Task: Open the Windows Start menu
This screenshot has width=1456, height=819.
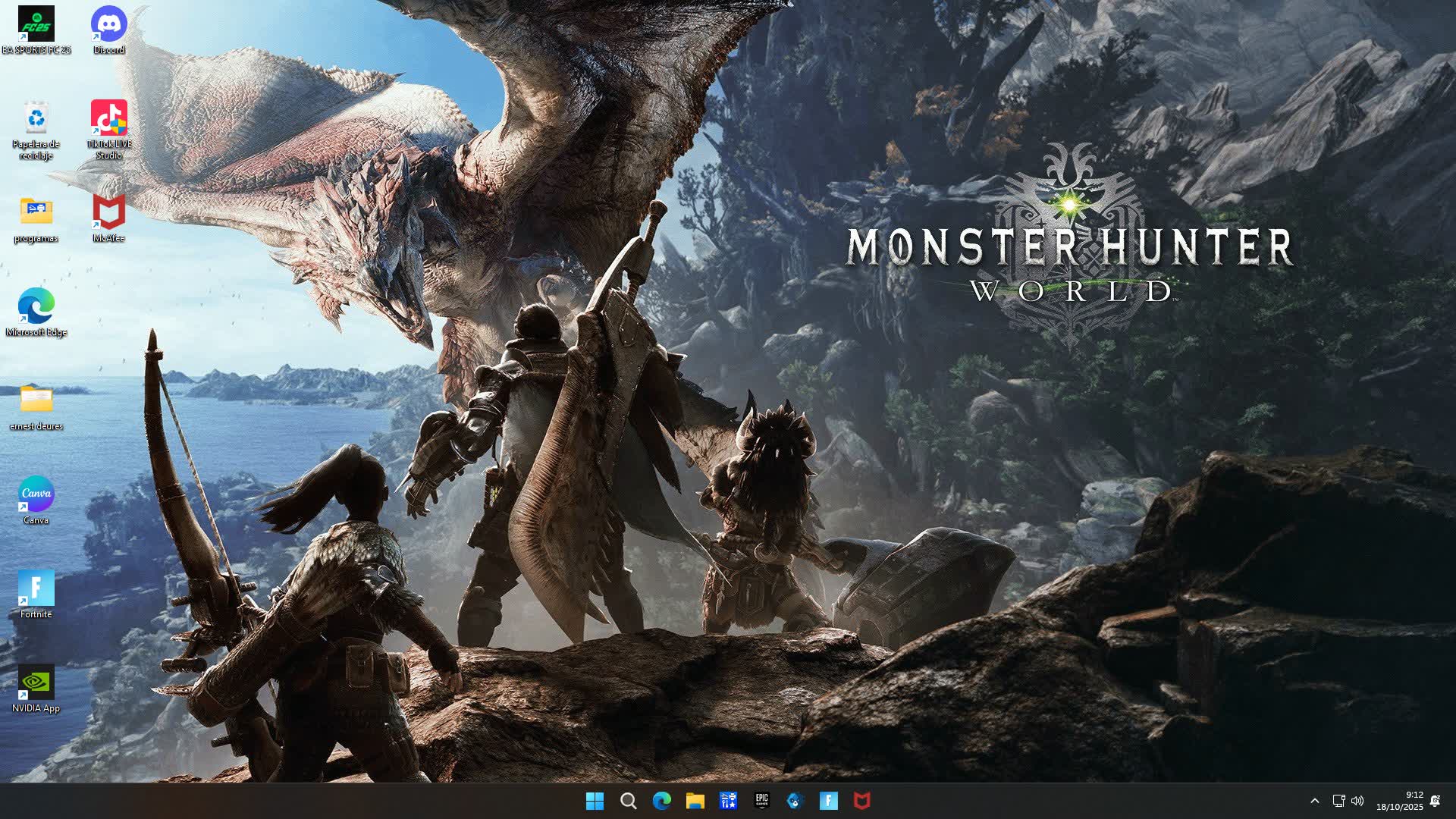Action: click(595, 801)
